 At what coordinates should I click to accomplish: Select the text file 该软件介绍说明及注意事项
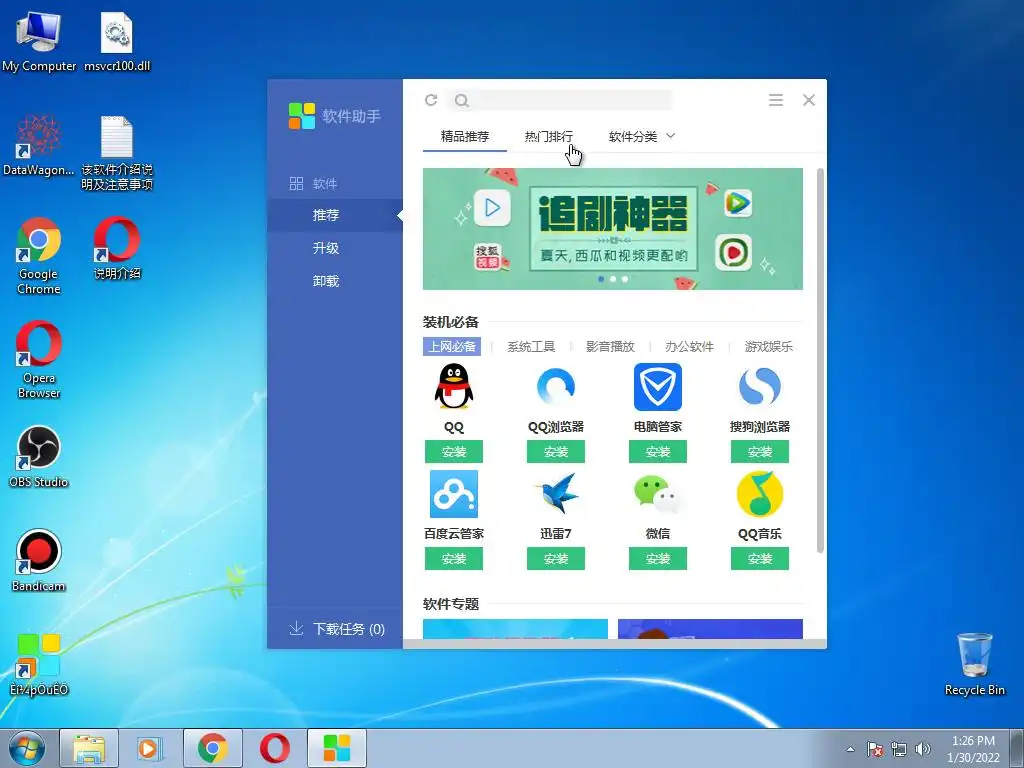click(117, 153)
